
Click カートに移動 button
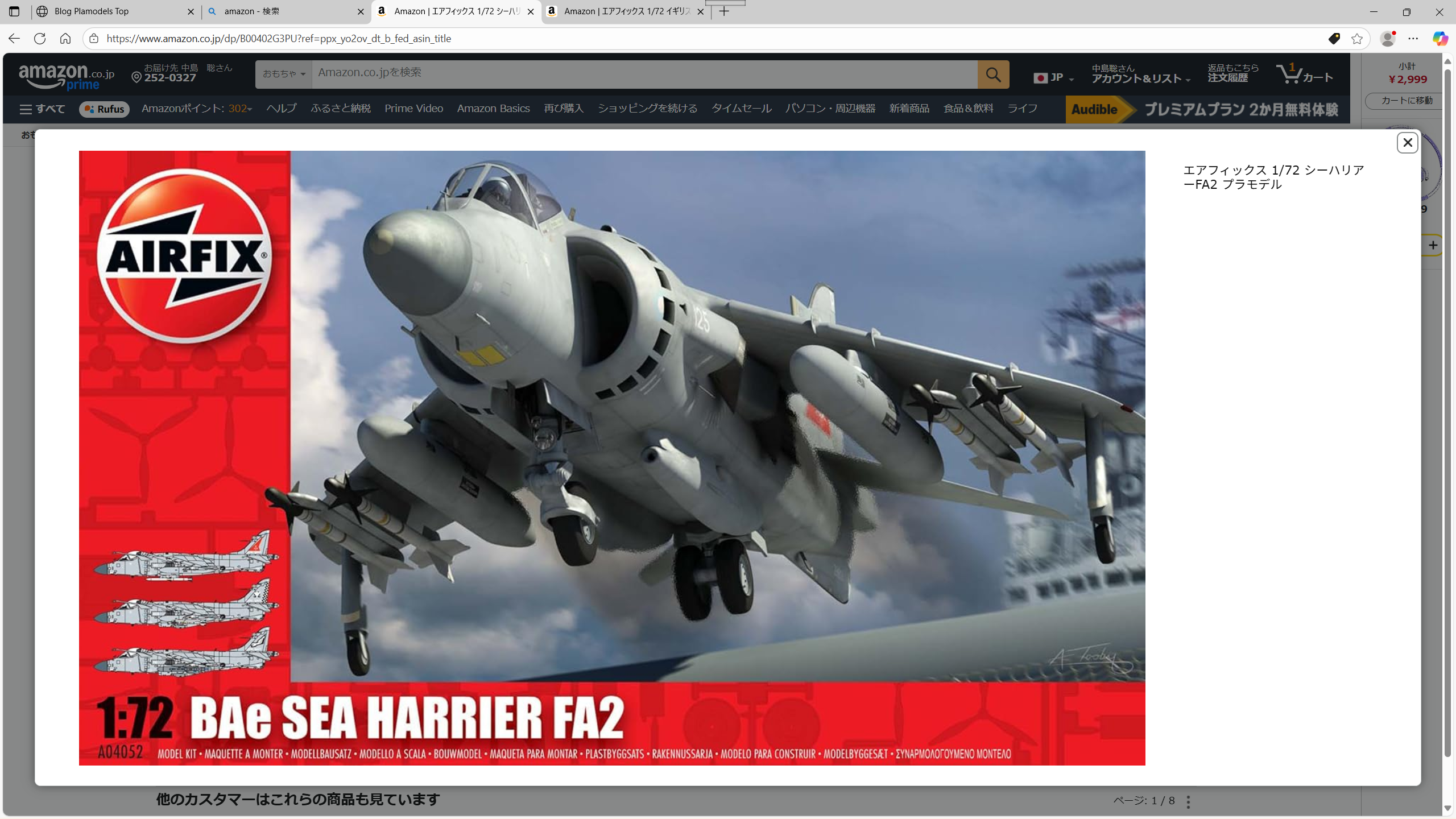[1406, 101]
